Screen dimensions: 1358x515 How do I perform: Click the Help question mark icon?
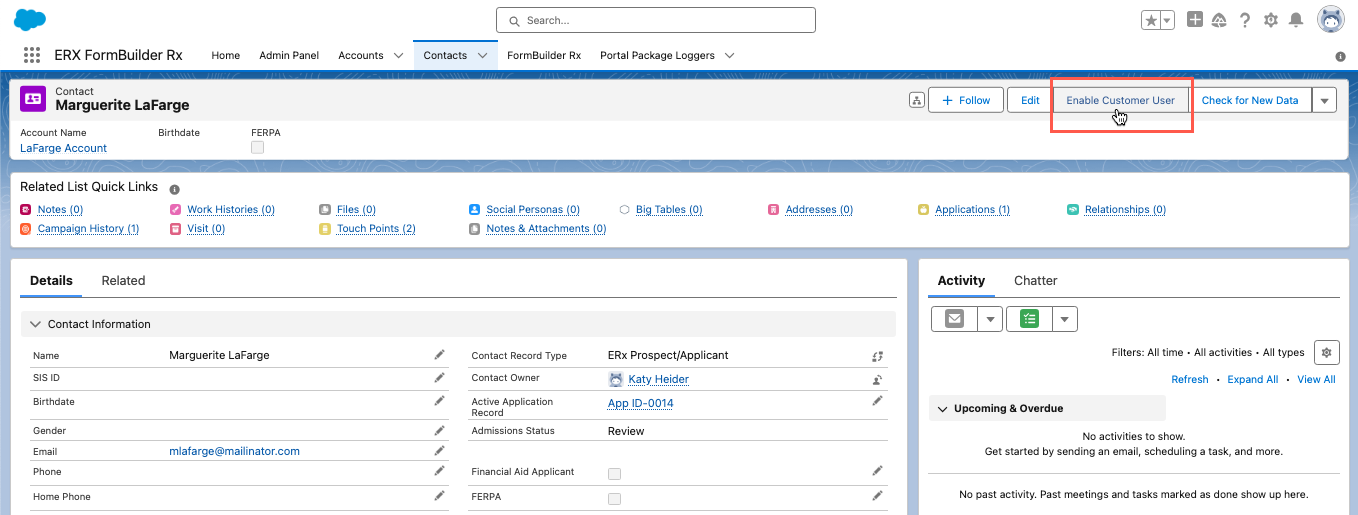tap(1245, 20)
